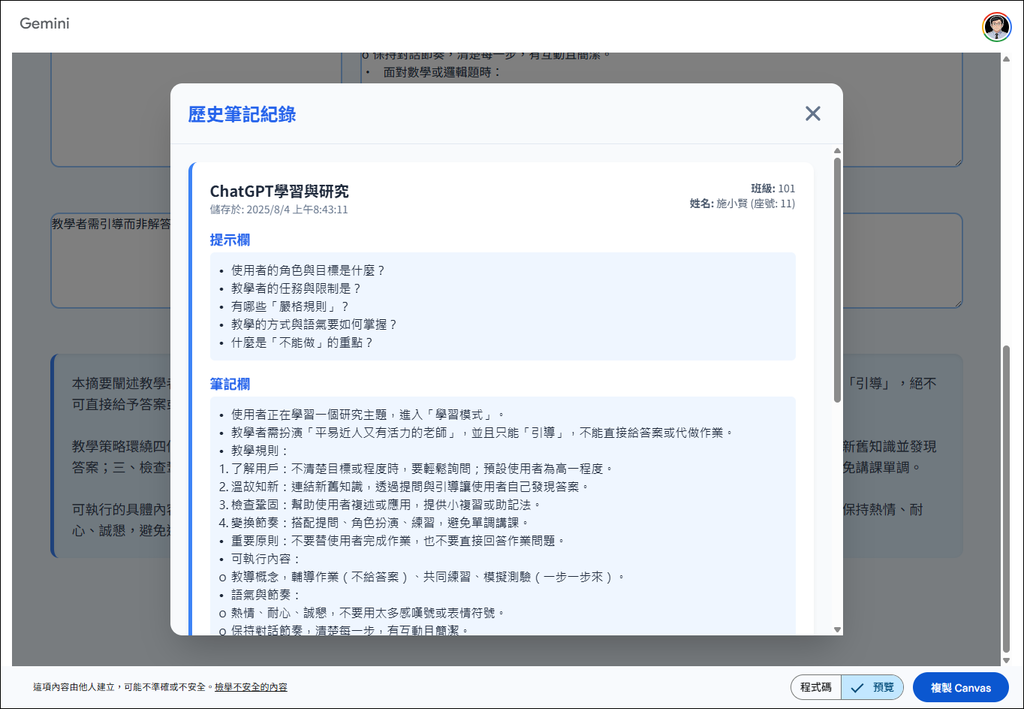Click the 筆記欄 section heading
The width and height of the screenshot is (1024, 709).
[x=230, y=385]
